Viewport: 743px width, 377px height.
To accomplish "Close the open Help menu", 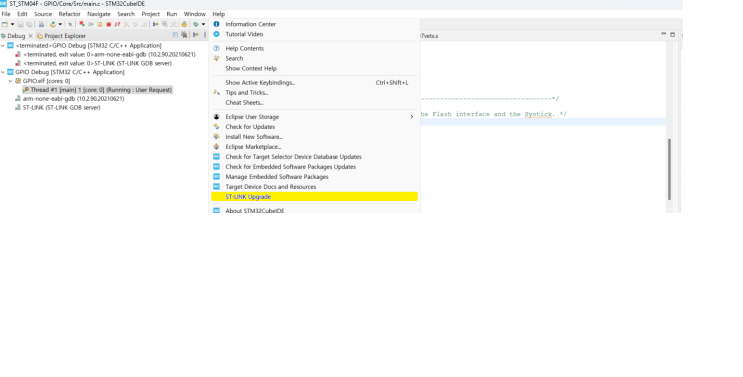I will pos(218,14).
